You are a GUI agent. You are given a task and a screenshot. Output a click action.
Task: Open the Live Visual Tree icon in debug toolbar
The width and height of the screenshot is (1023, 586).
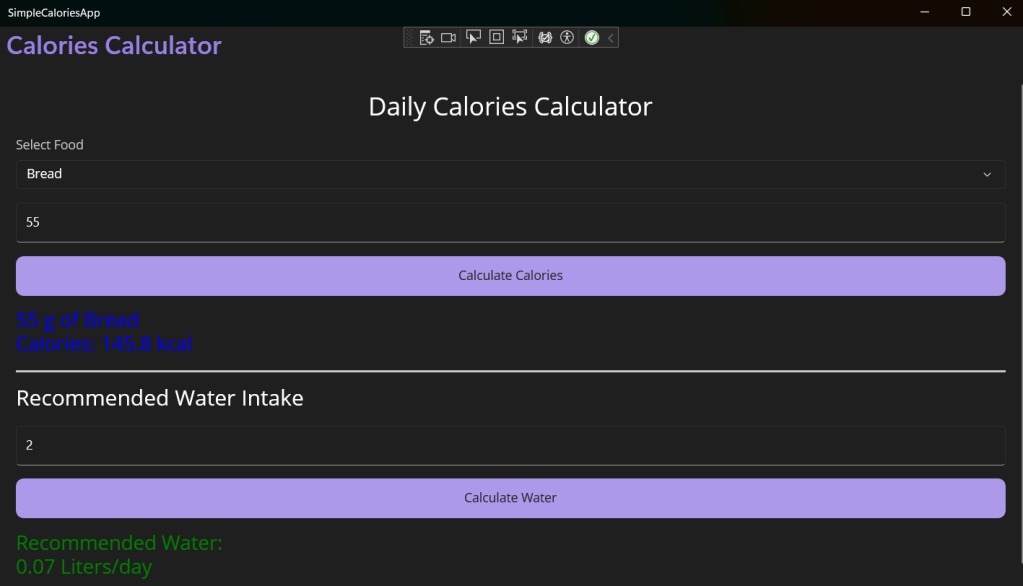pyautogui.click(x=426, y=38)
